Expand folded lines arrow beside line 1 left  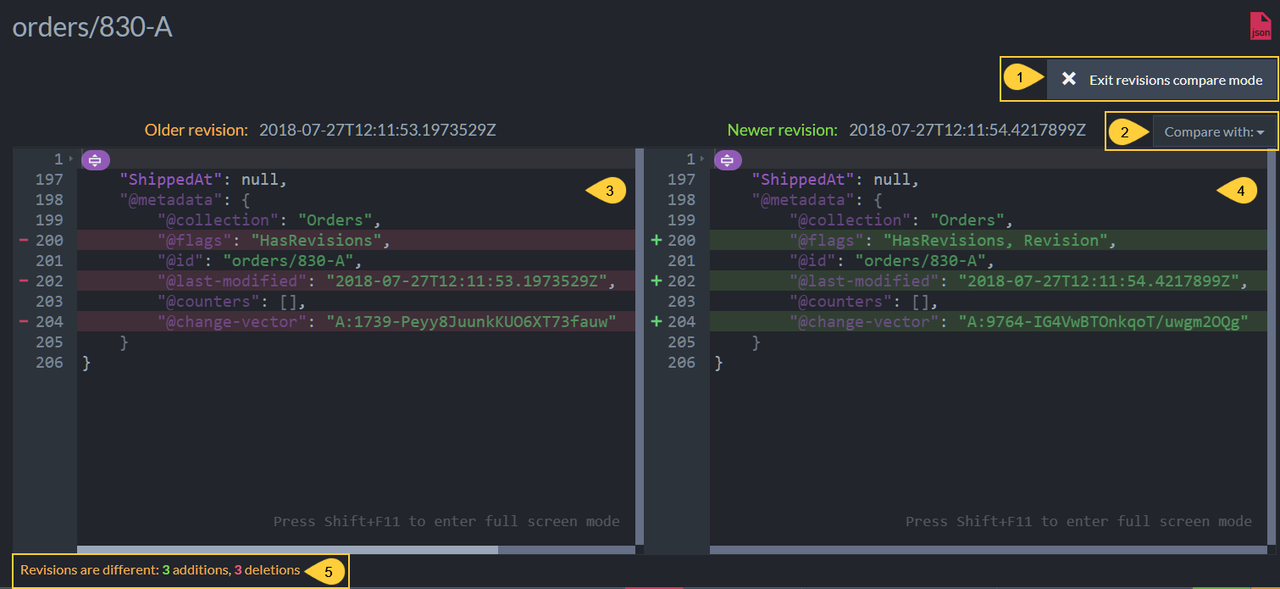[x=71, y=159]
